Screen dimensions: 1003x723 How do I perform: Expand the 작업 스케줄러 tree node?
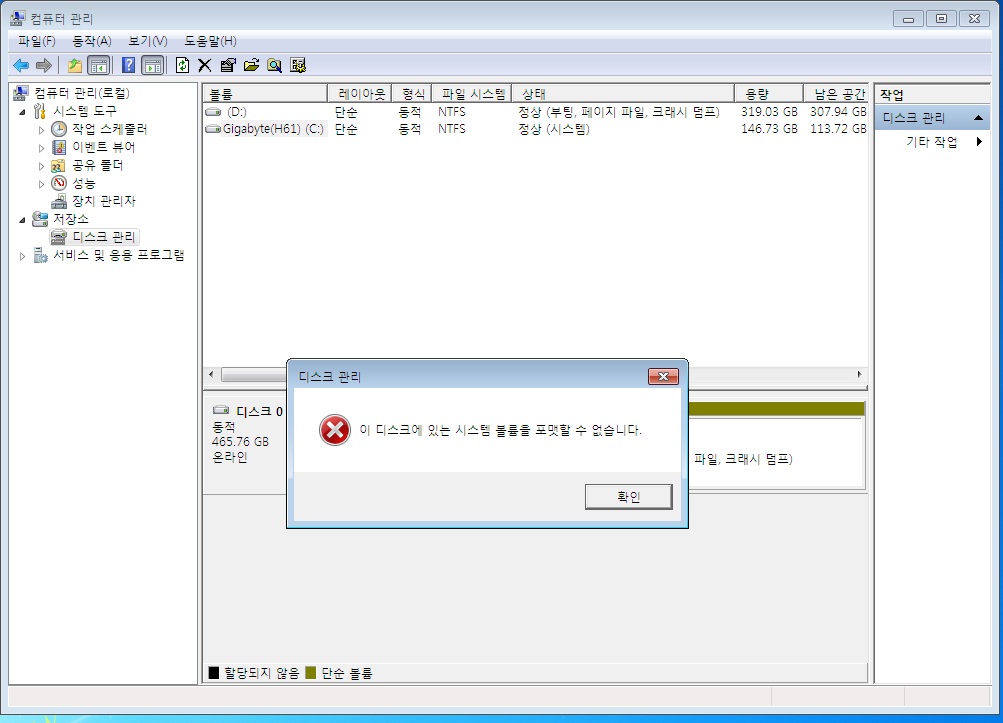coord(41,130)
